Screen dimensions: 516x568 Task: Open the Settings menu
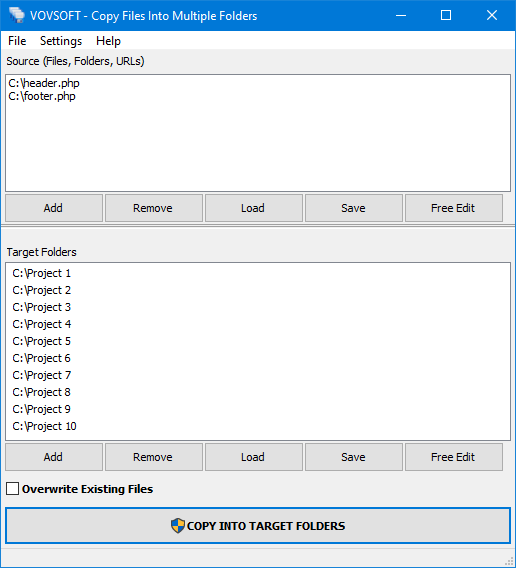[x=61, y=41]
